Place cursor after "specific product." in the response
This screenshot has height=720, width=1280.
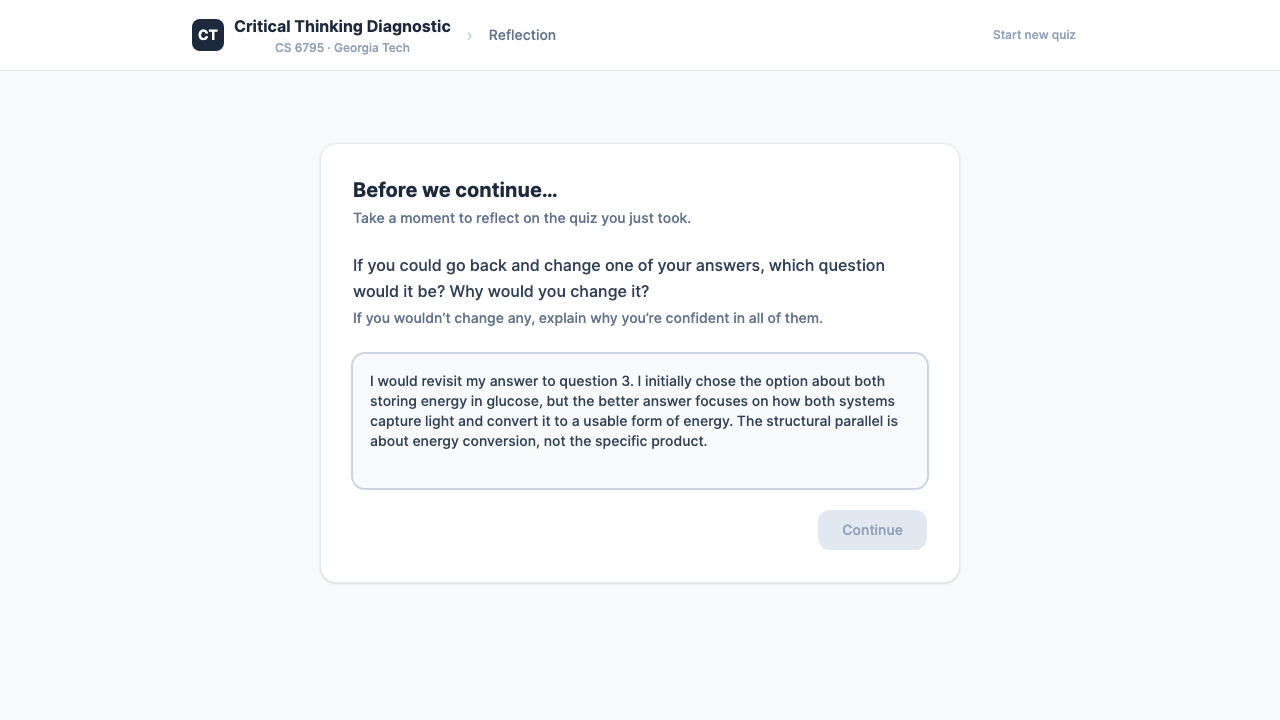pos(708,441)
